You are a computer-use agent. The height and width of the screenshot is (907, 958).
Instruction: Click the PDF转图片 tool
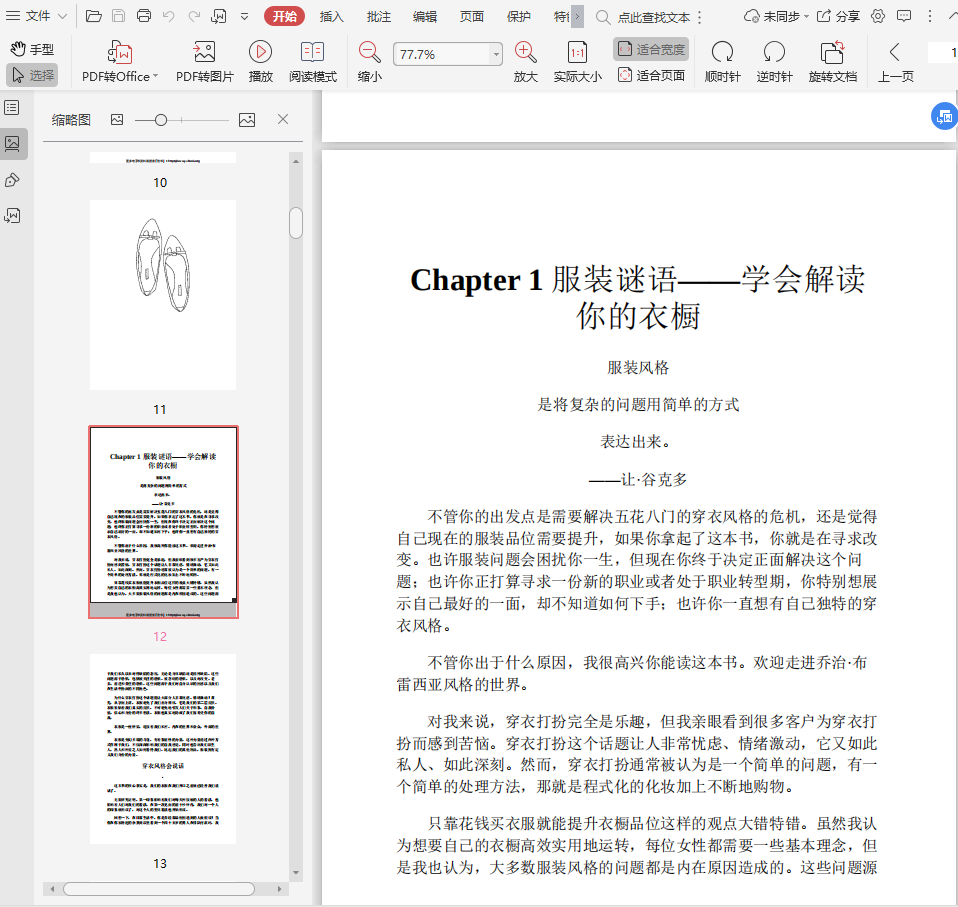[x=204, y=53]
